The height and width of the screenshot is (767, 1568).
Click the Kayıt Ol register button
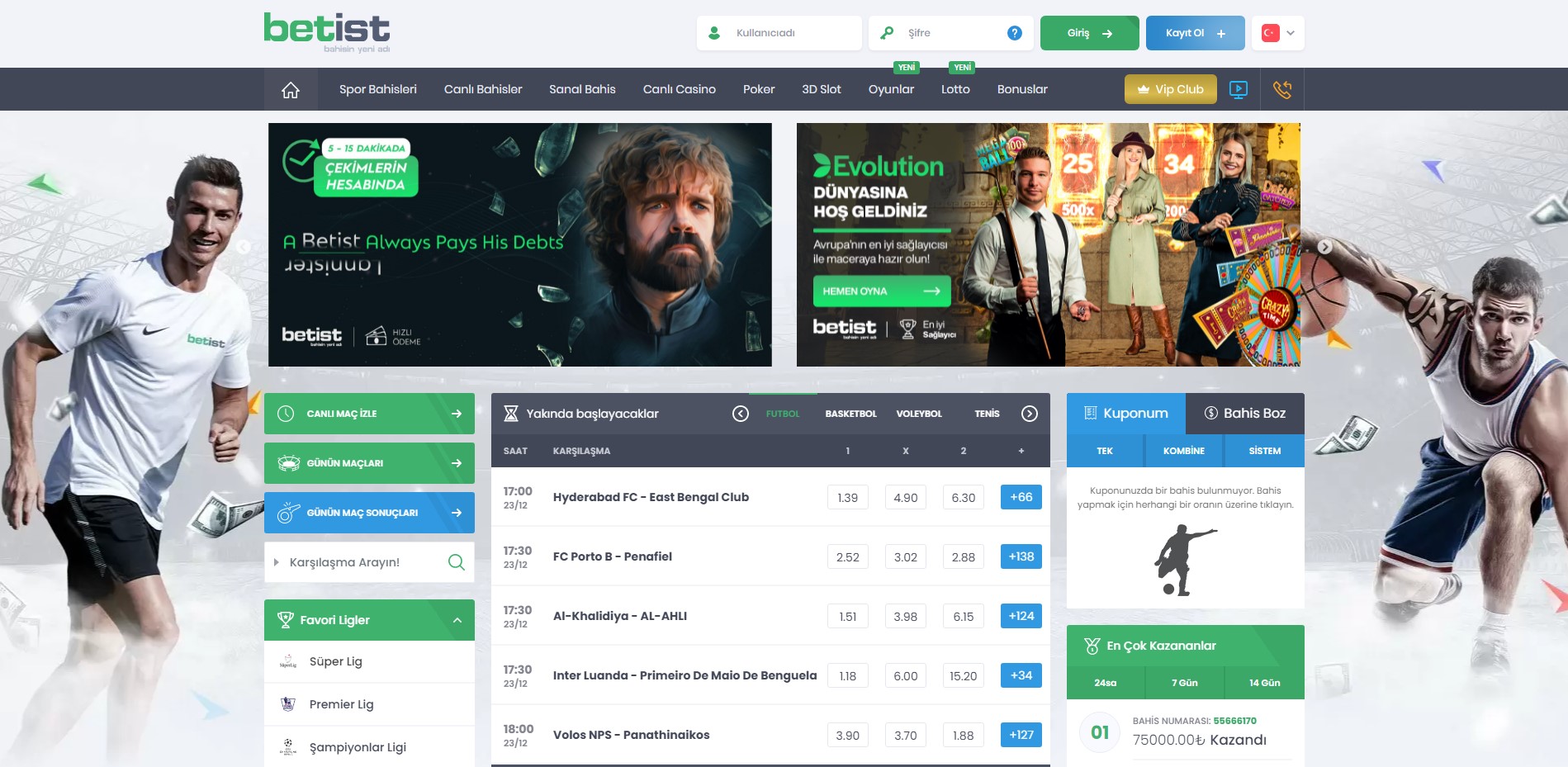click(x=1196, y=33)
